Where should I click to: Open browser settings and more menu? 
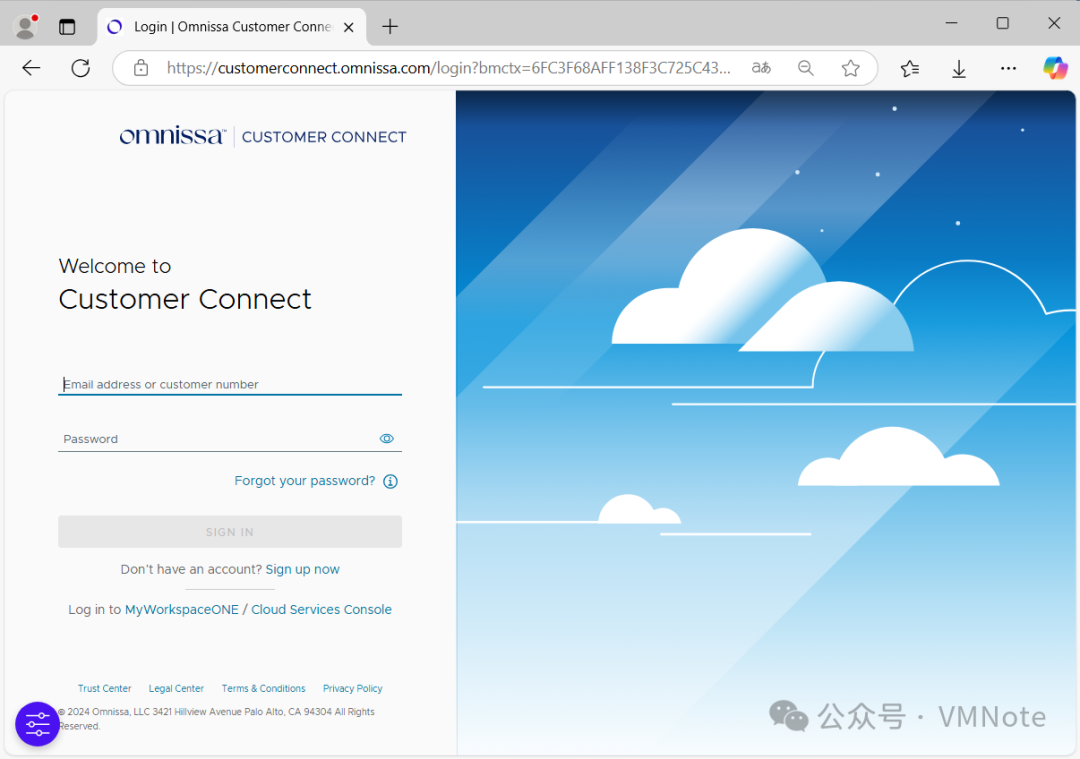(1008, 67)
